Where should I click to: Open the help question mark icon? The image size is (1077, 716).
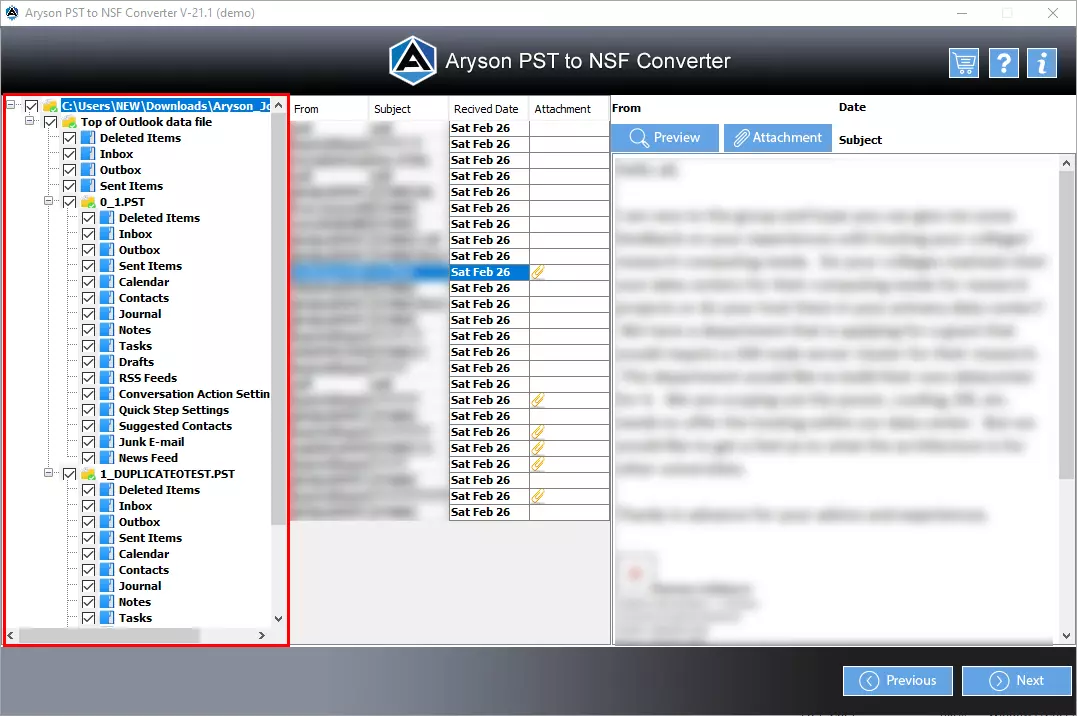[x=1004, y=63]
